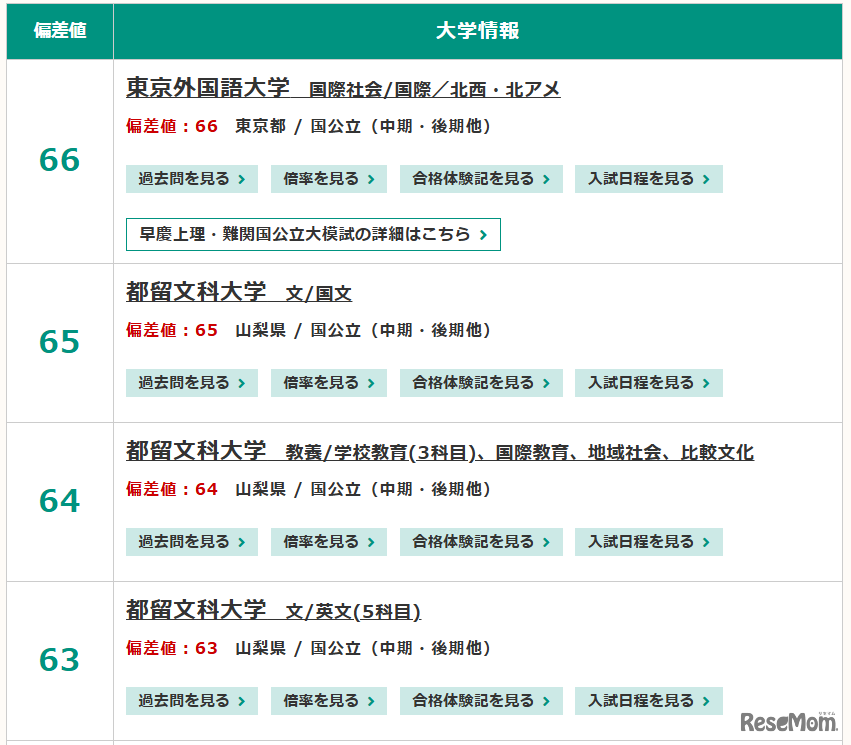This screenshot has height=745, width=851.
Task: Click 合格体験記を見る for the 教養 department
Action: tap(481, 542)
